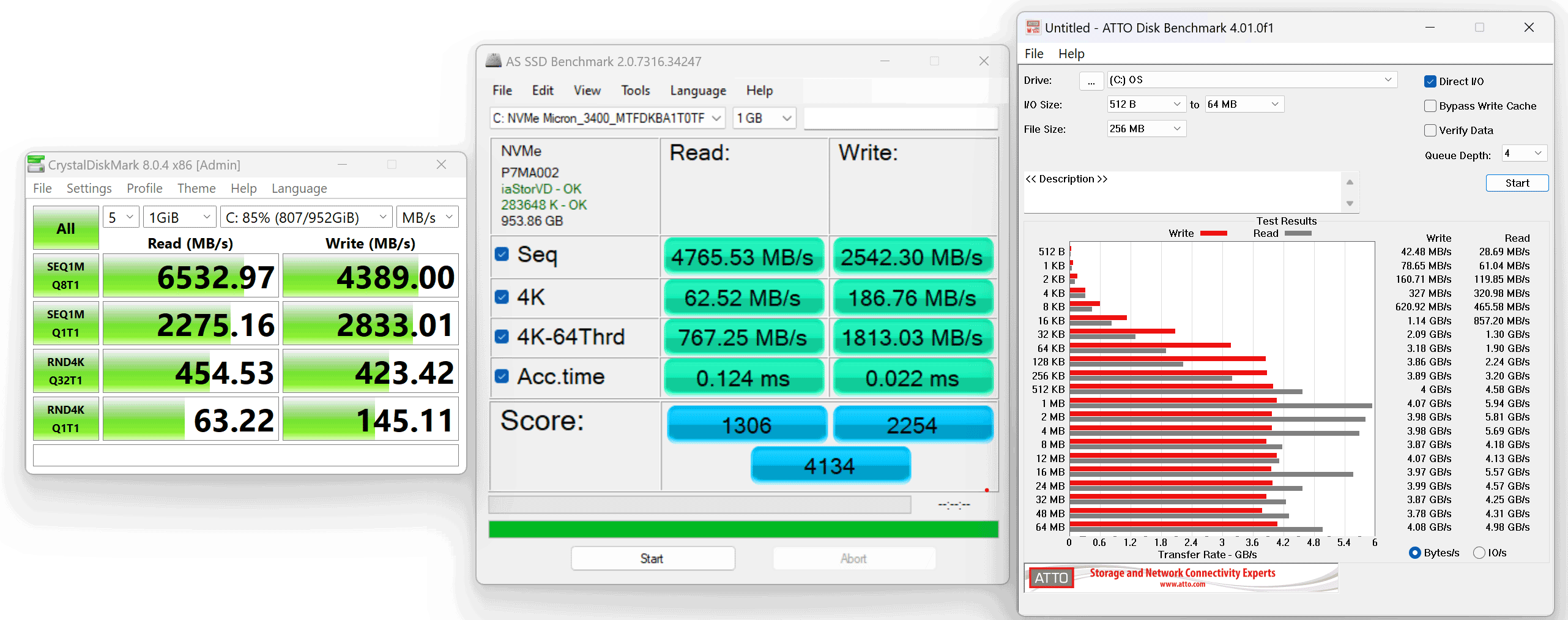Open AS SSD Benchmark Tools menu

click(x=636, y=91)
